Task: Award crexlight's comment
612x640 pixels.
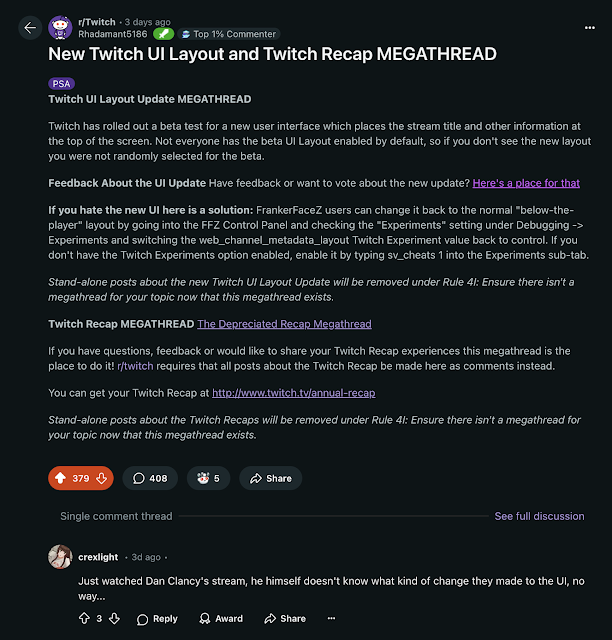Action: 220,618
